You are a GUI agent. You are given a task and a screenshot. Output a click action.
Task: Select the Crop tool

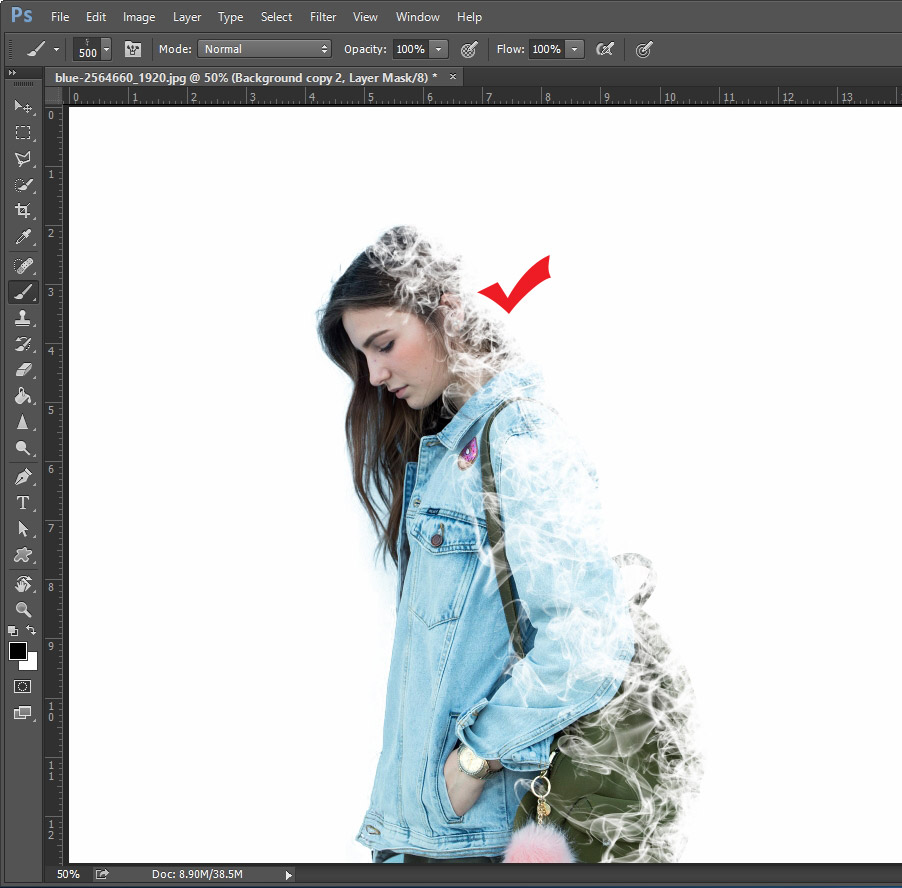[x=23, y=210]
